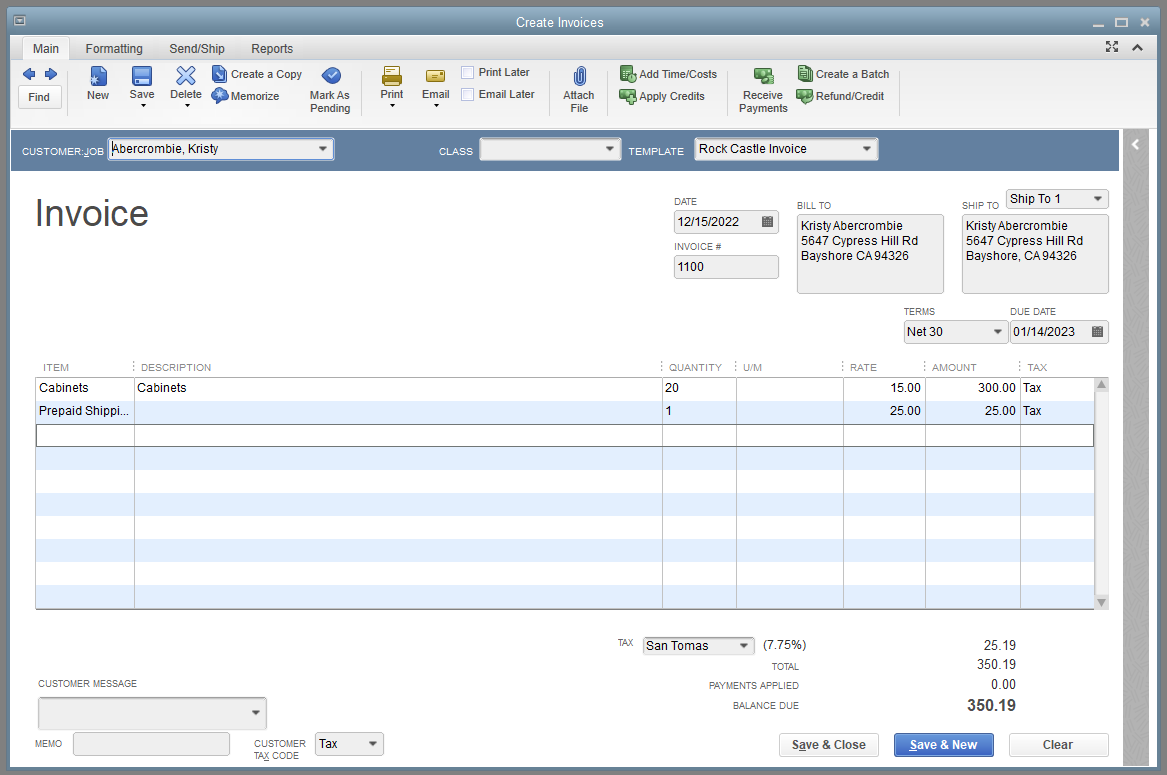Click the DATE calendar picker
The height and width of the screenshot is (775, 1167).
(x=768, y=221)
